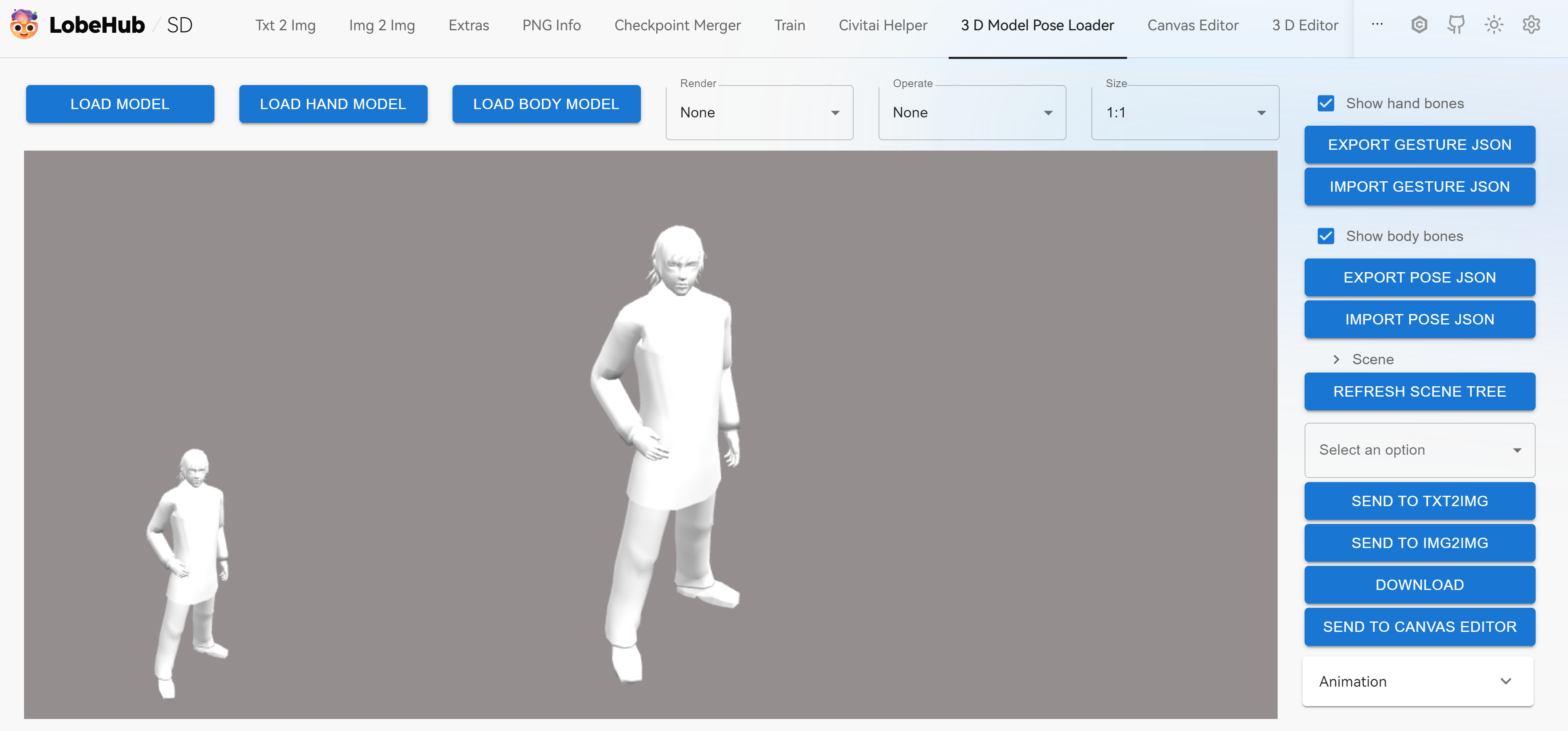
Task: Click the LobeHub logo avatar
Action: click(x=24, y=24)
